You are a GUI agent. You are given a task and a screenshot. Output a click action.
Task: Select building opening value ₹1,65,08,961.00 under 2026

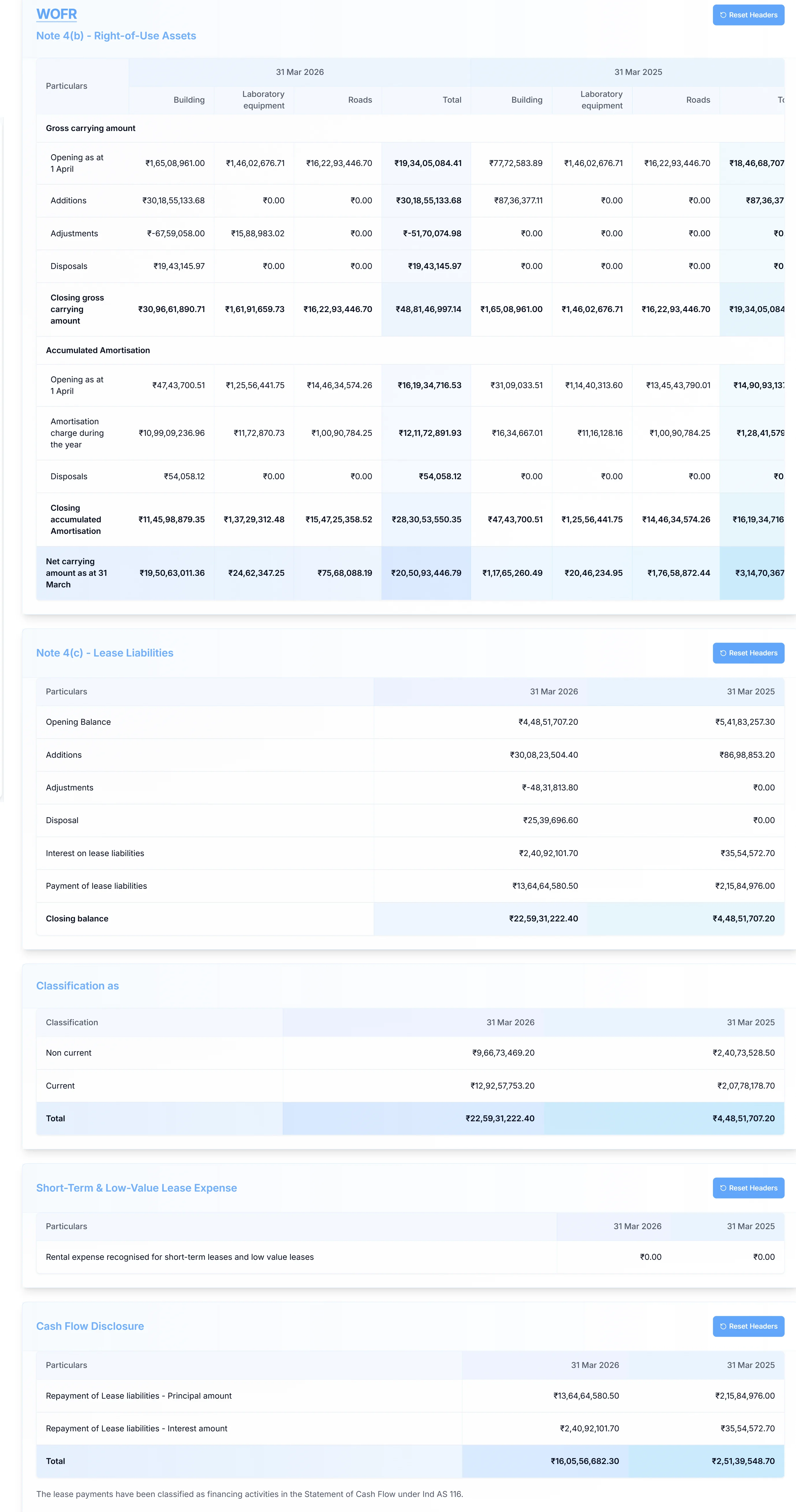point(175,163)
